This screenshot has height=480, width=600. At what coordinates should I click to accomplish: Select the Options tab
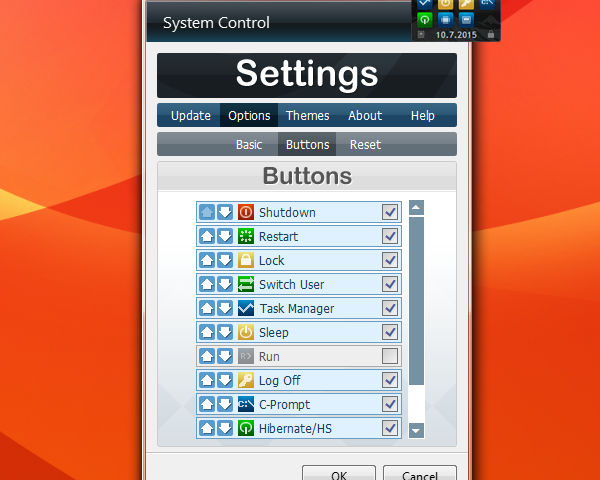tap(249, 115)
